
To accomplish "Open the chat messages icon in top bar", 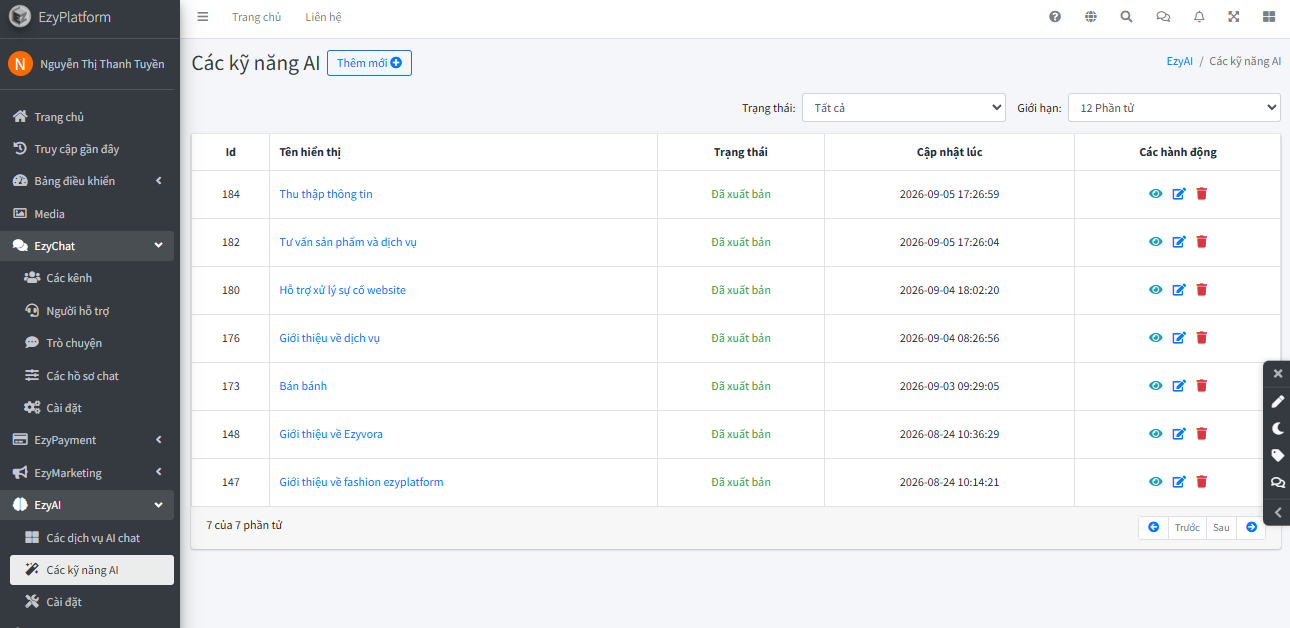I will pos(1163,17).
